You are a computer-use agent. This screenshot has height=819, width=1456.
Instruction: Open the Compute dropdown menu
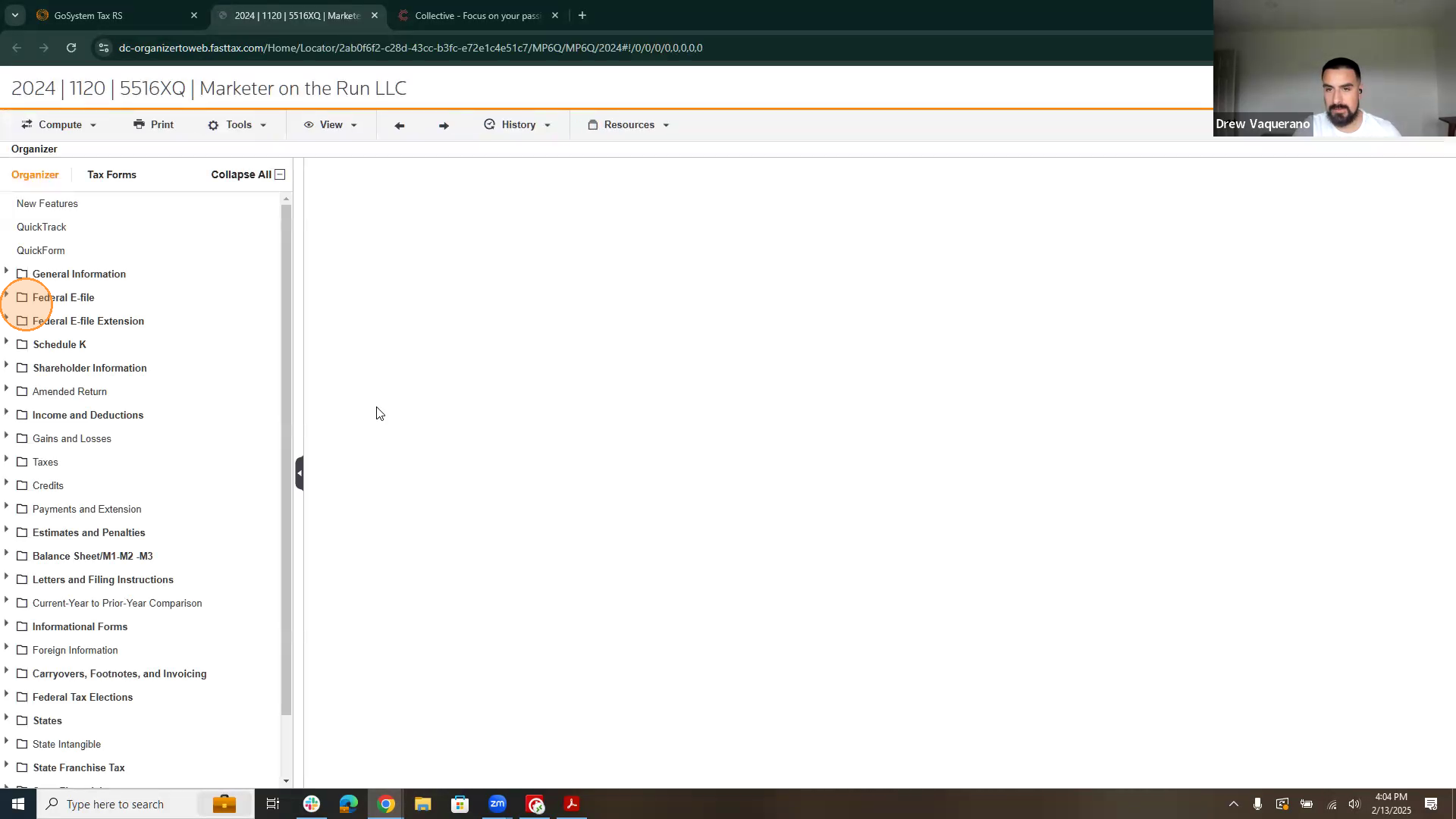59,124
